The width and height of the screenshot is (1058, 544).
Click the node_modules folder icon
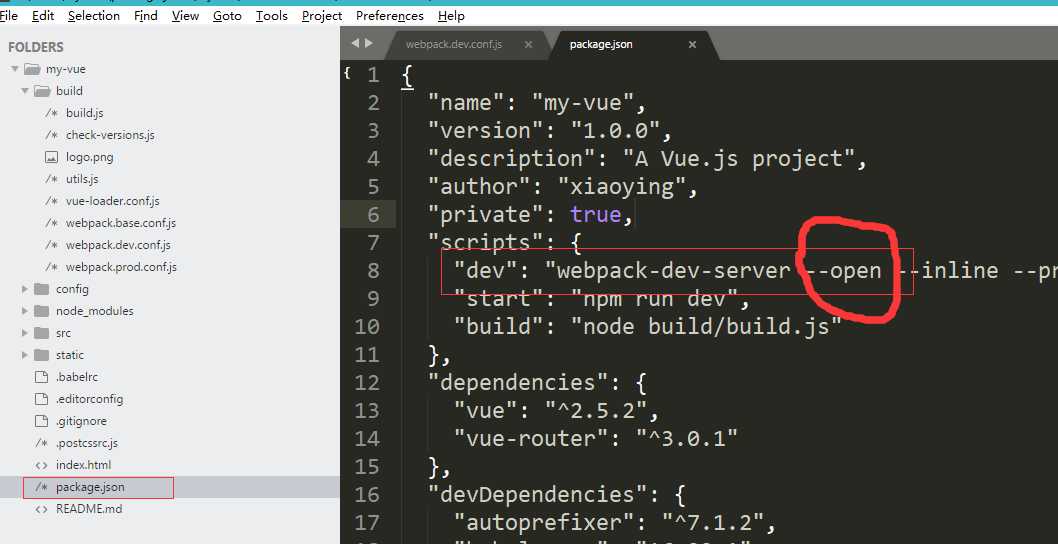click(42, 311)
